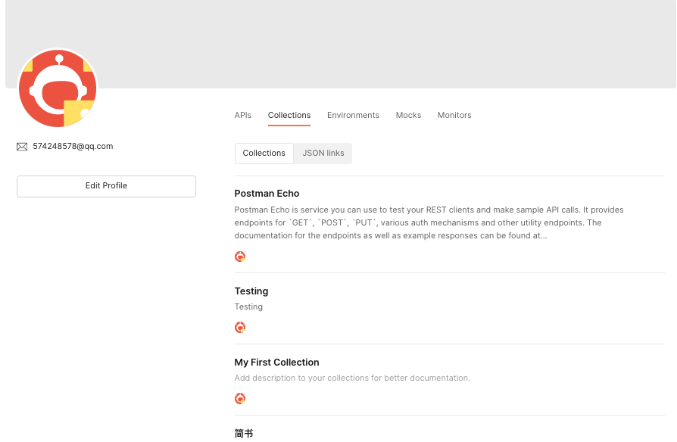The width and height of the screenshot is (677, 442).
Task: Open the Postman Echo collection
Action: tap(267, 193)
